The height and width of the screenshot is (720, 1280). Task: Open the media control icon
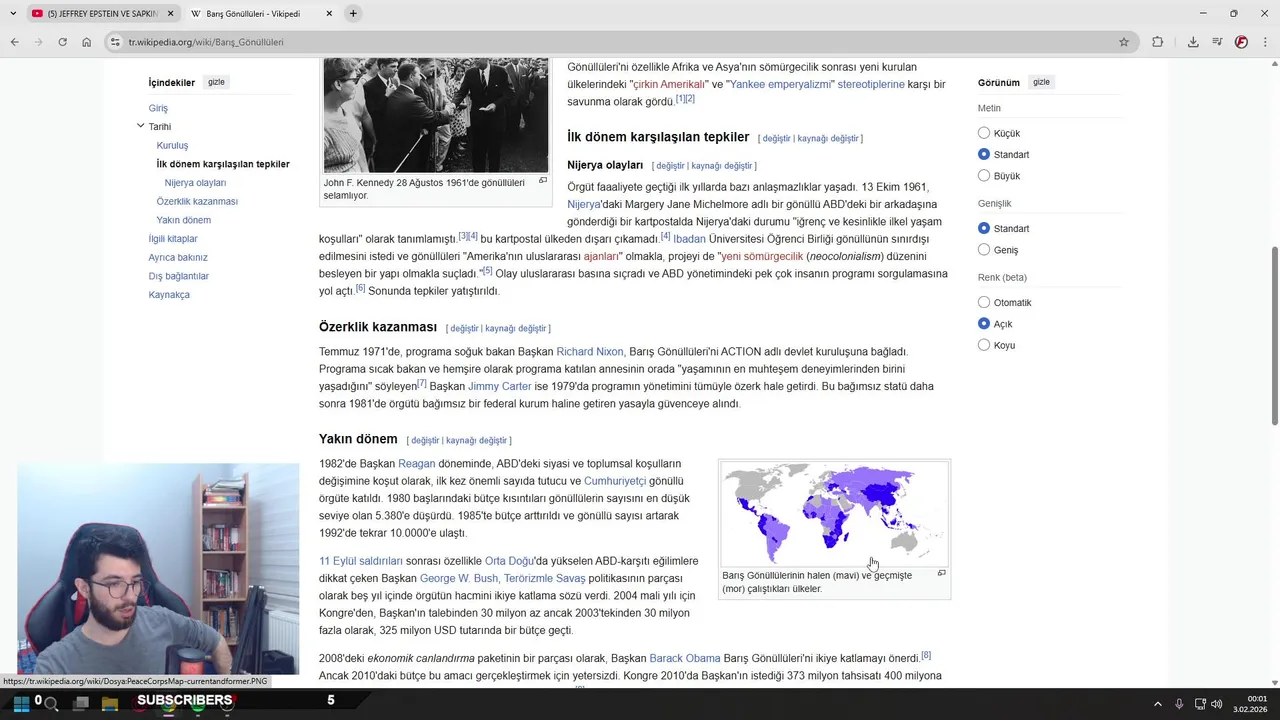tap(1217, 42)
